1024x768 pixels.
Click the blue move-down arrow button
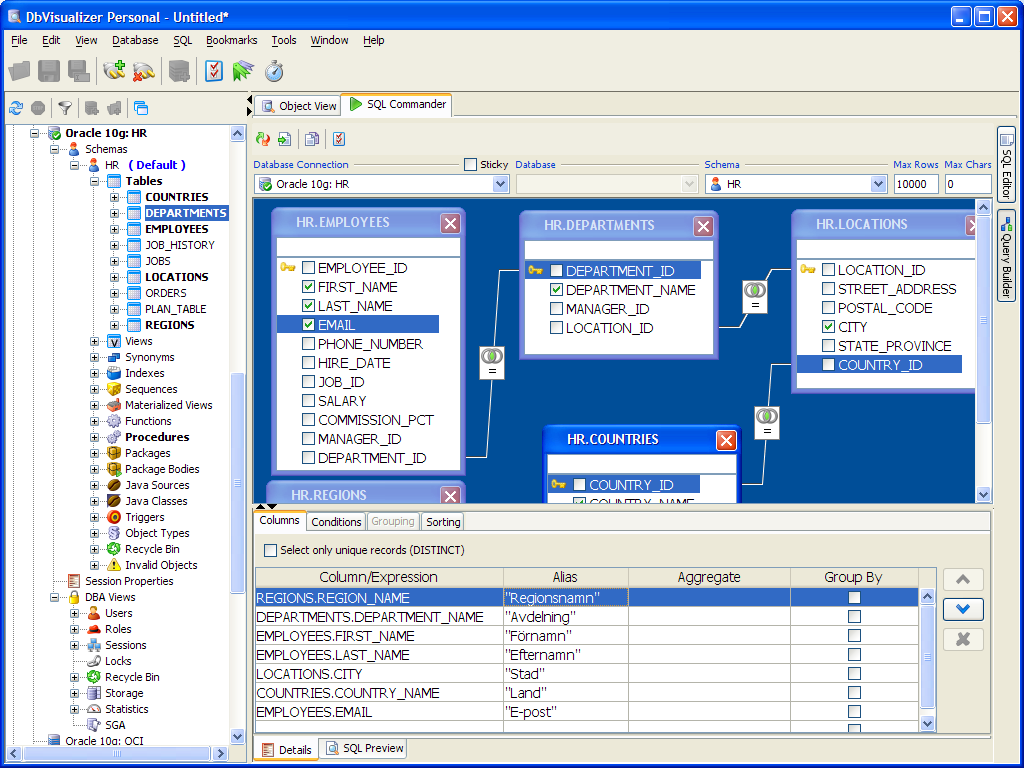pos(962,609)
